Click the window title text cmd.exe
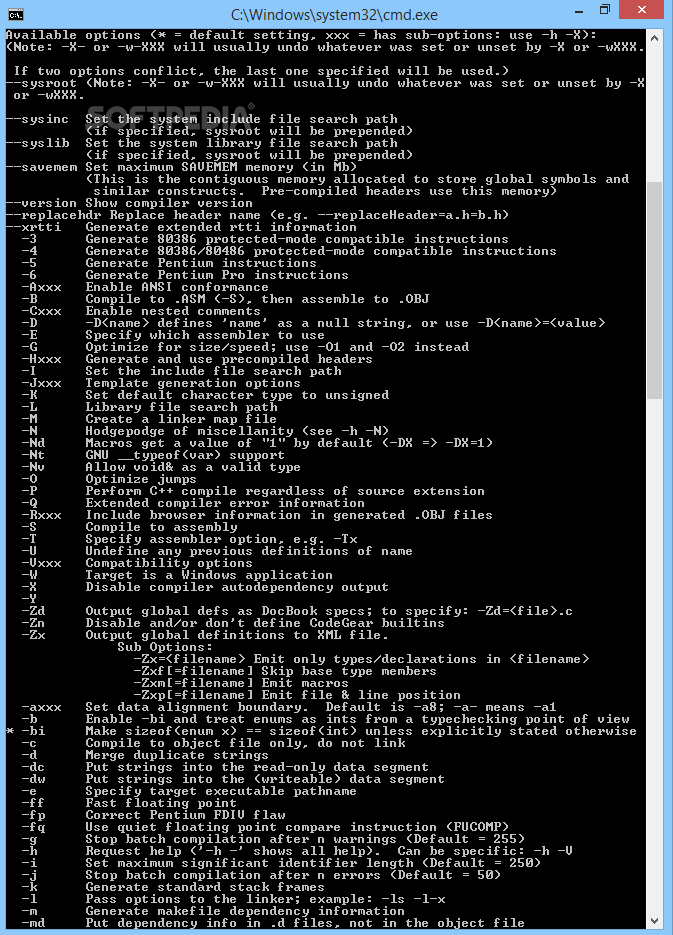The image size is (673, 935). [x=334, y=14]
